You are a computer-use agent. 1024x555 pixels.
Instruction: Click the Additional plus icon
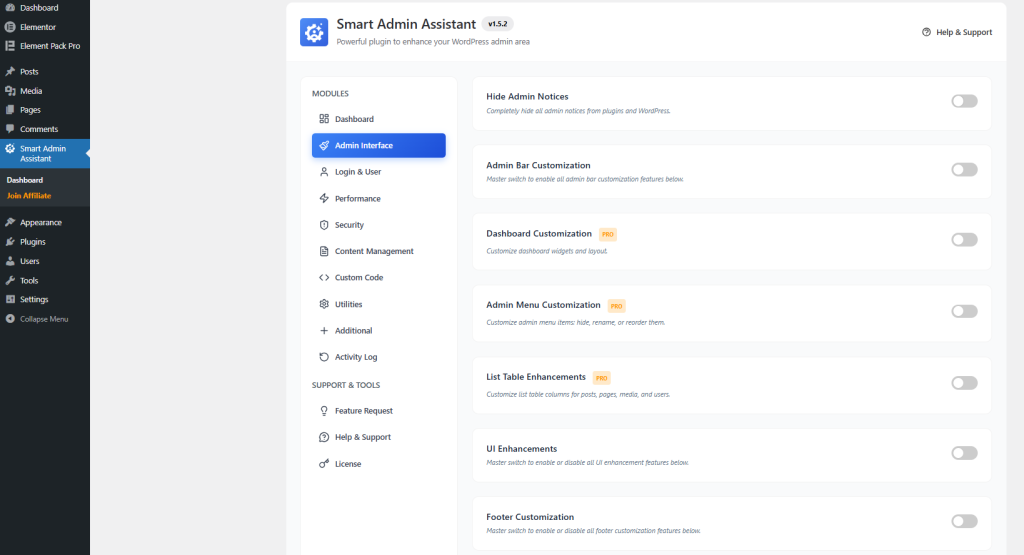click(324, 330)
